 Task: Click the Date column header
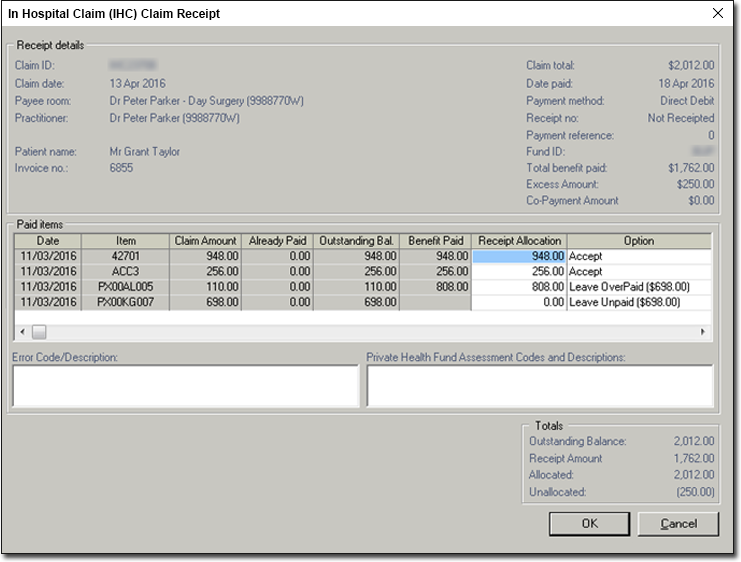[48, 241]
